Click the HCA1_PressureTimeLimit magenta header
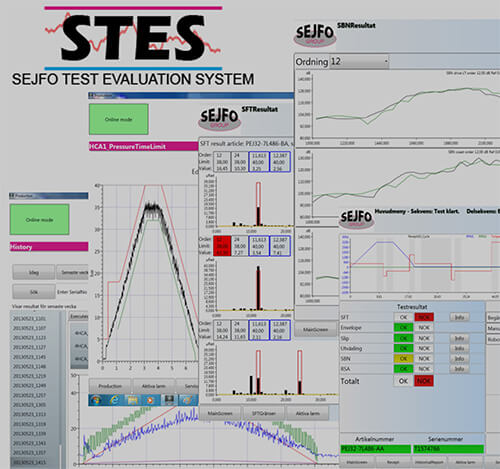This screenshot has height=469, width=500. (144, 147)
